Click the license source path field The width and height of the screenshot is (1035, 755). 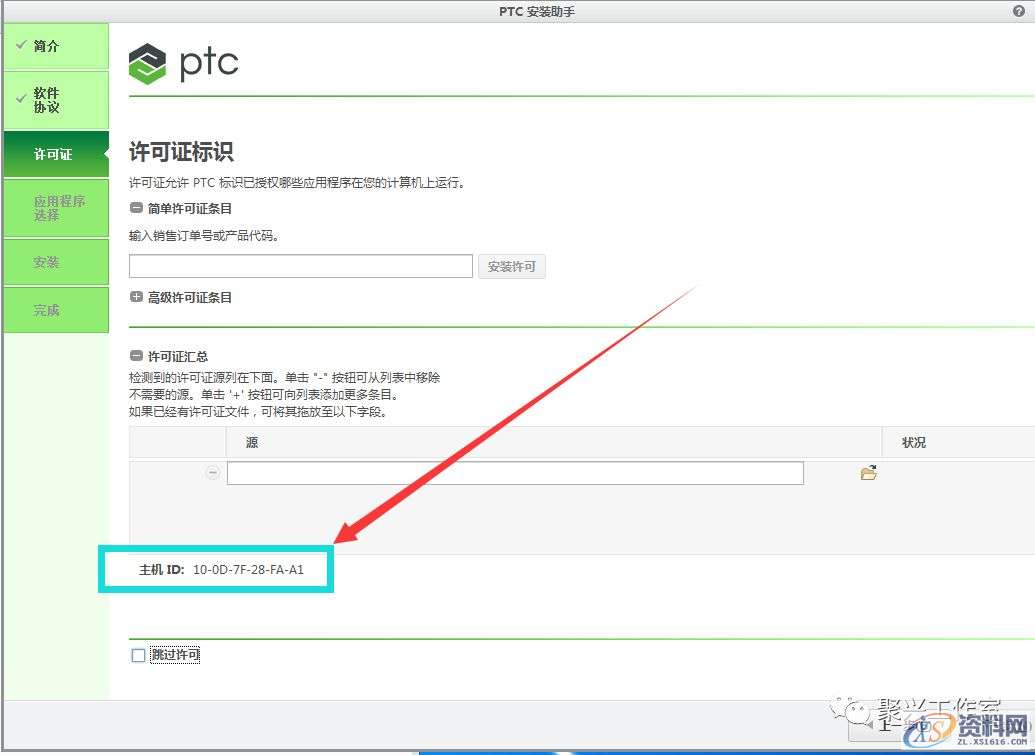tap(515, 473)
